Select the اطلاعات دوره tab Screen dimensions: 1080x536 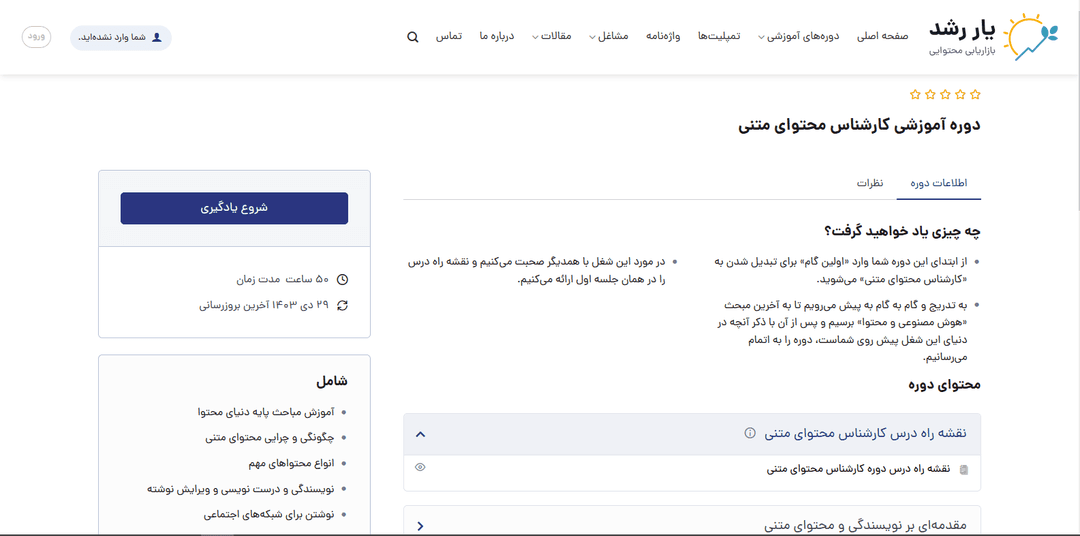(939, 183)
